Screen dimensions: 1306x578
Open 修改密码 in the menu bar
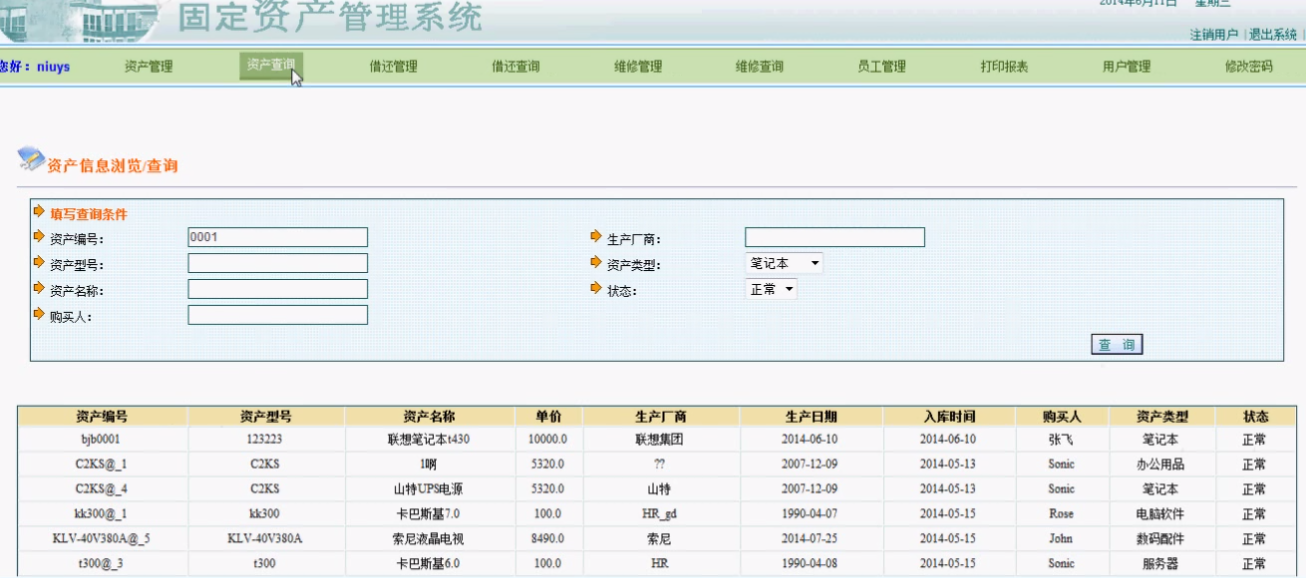click(1248, 67)
